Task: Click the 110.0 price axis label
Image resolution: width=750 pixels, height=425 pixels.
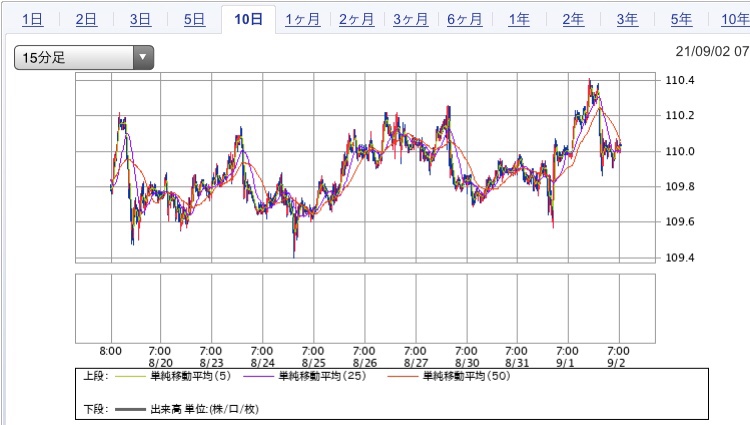Action: click(680, 151)
